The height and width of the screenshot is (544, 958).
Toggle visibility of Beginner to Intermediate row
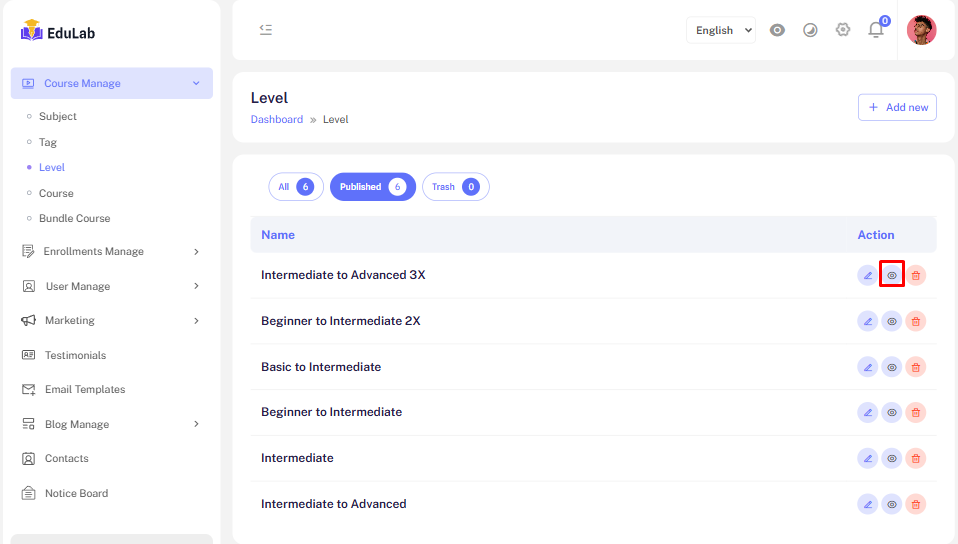(x=892, y=412)
